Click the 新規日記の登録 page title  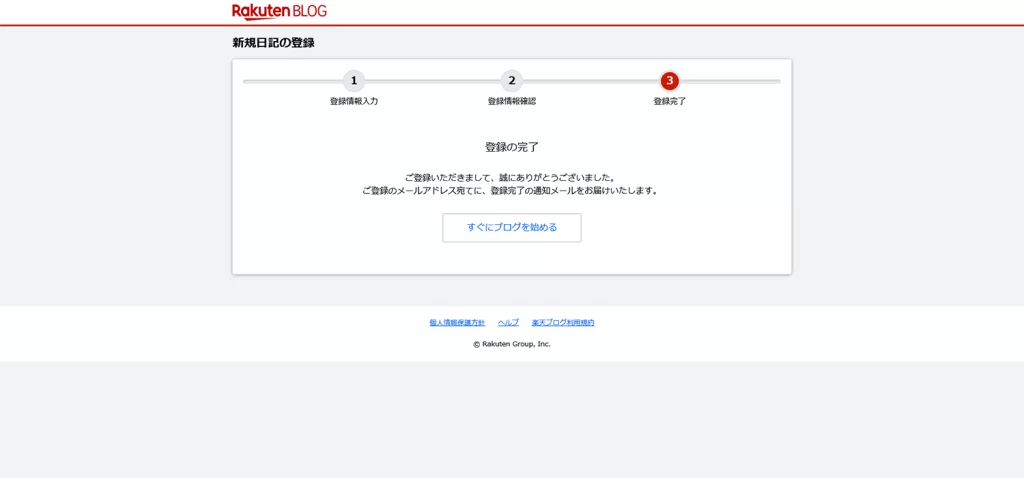[x=273, y=43]
